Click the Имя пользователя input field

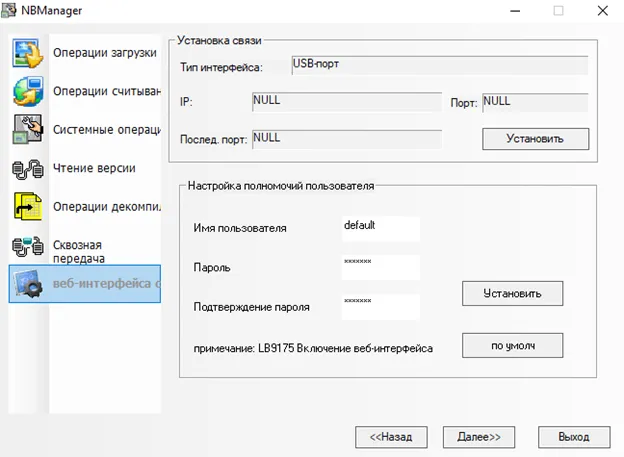tap(380, 228)
